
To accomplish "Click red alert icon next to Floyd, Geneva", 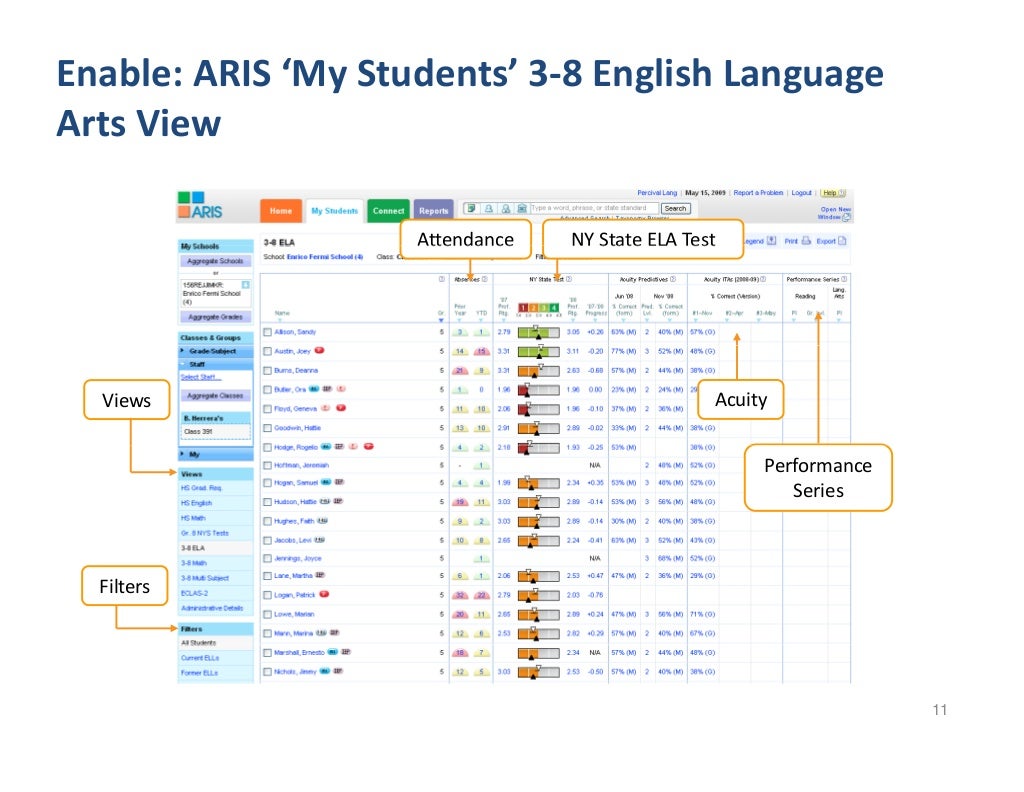I will pyautogui.click(x=341, y=408).
